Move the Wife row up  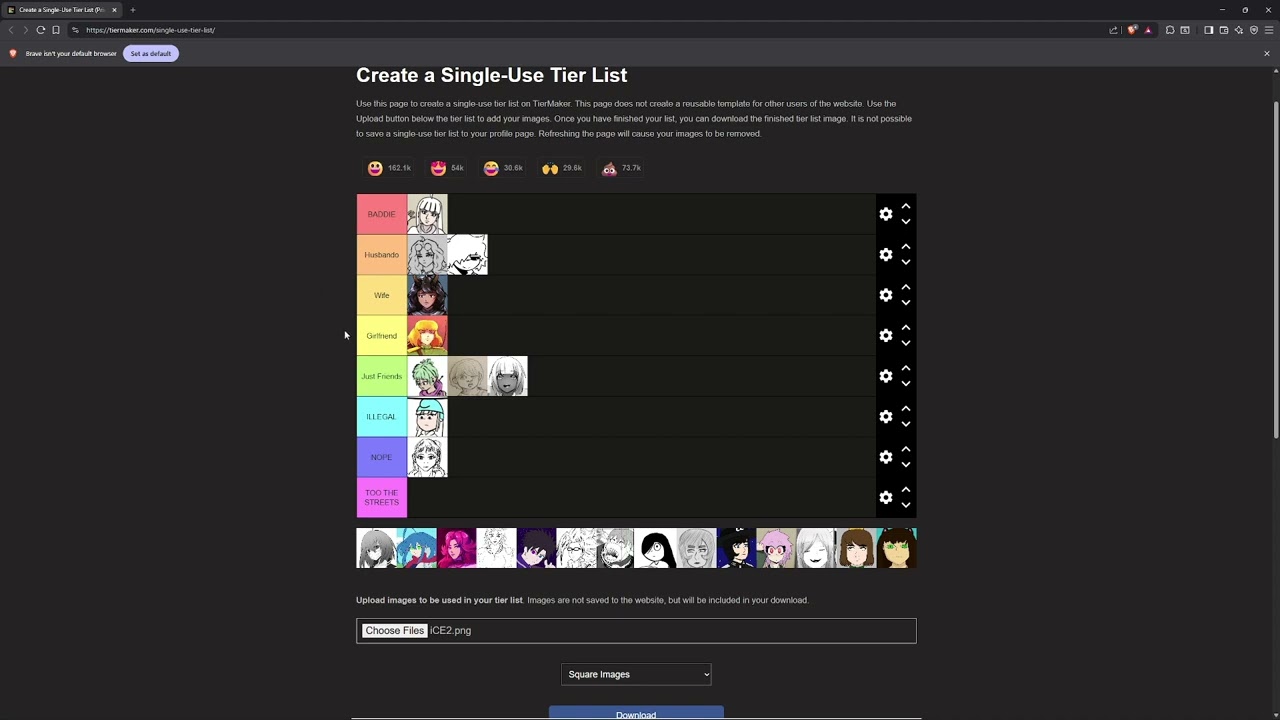906,287
